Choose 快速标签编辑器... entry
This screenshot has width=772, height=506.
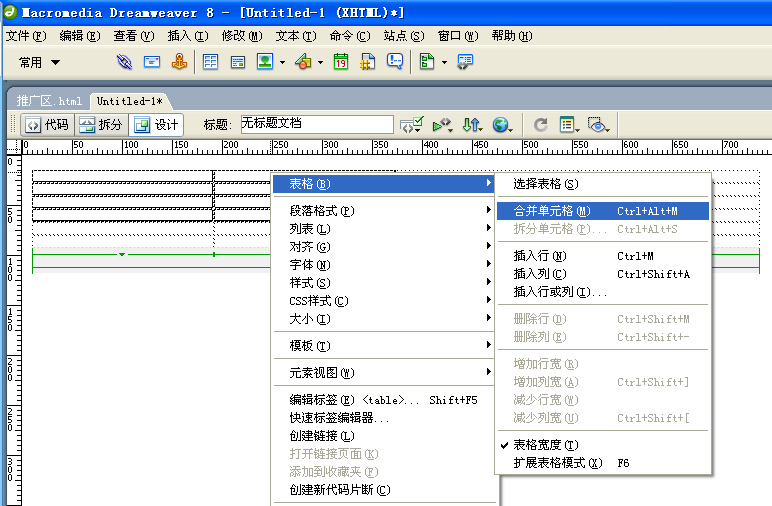click(x=384, y=418)
